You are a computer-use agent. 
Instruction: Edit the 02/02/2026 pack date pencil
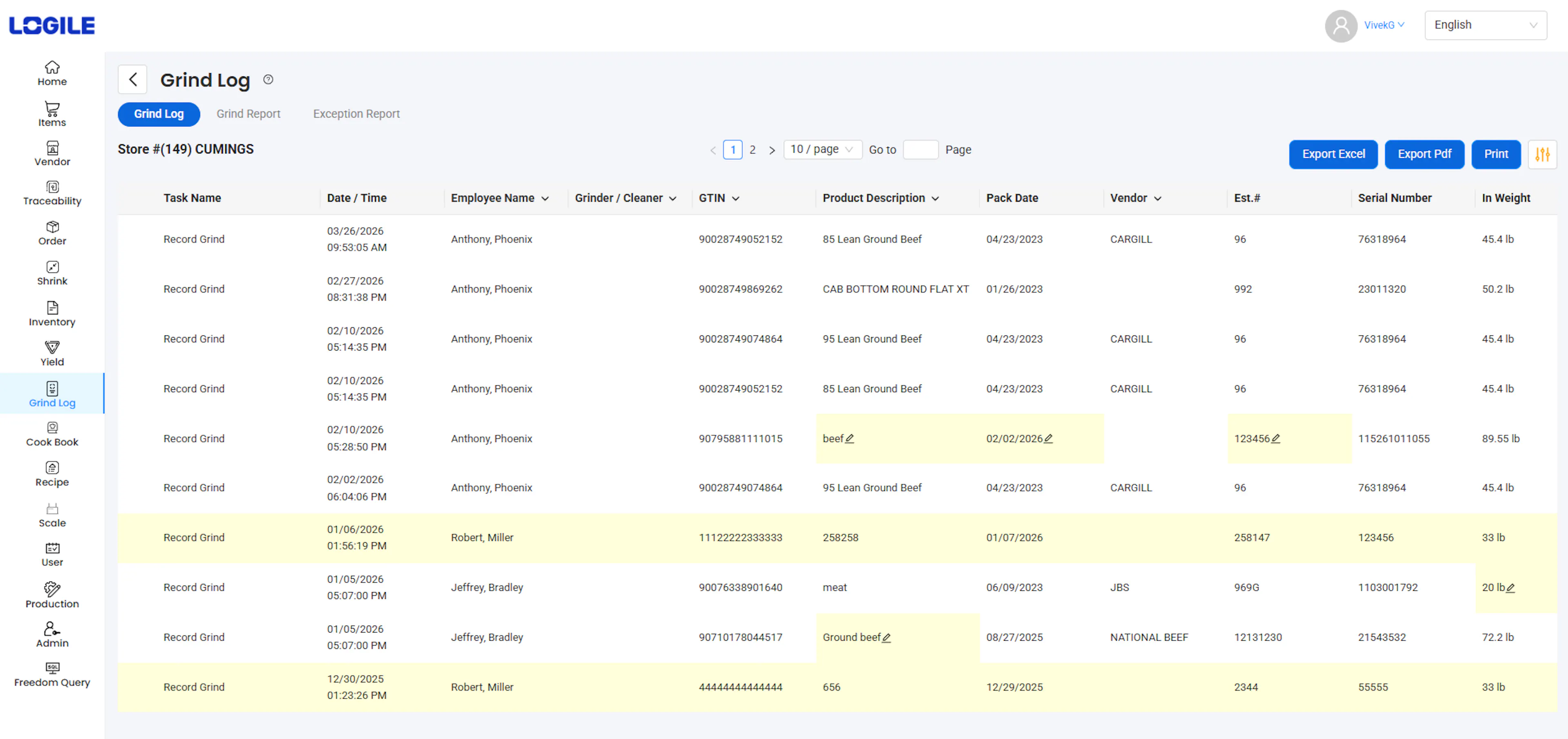point(1048,439)
